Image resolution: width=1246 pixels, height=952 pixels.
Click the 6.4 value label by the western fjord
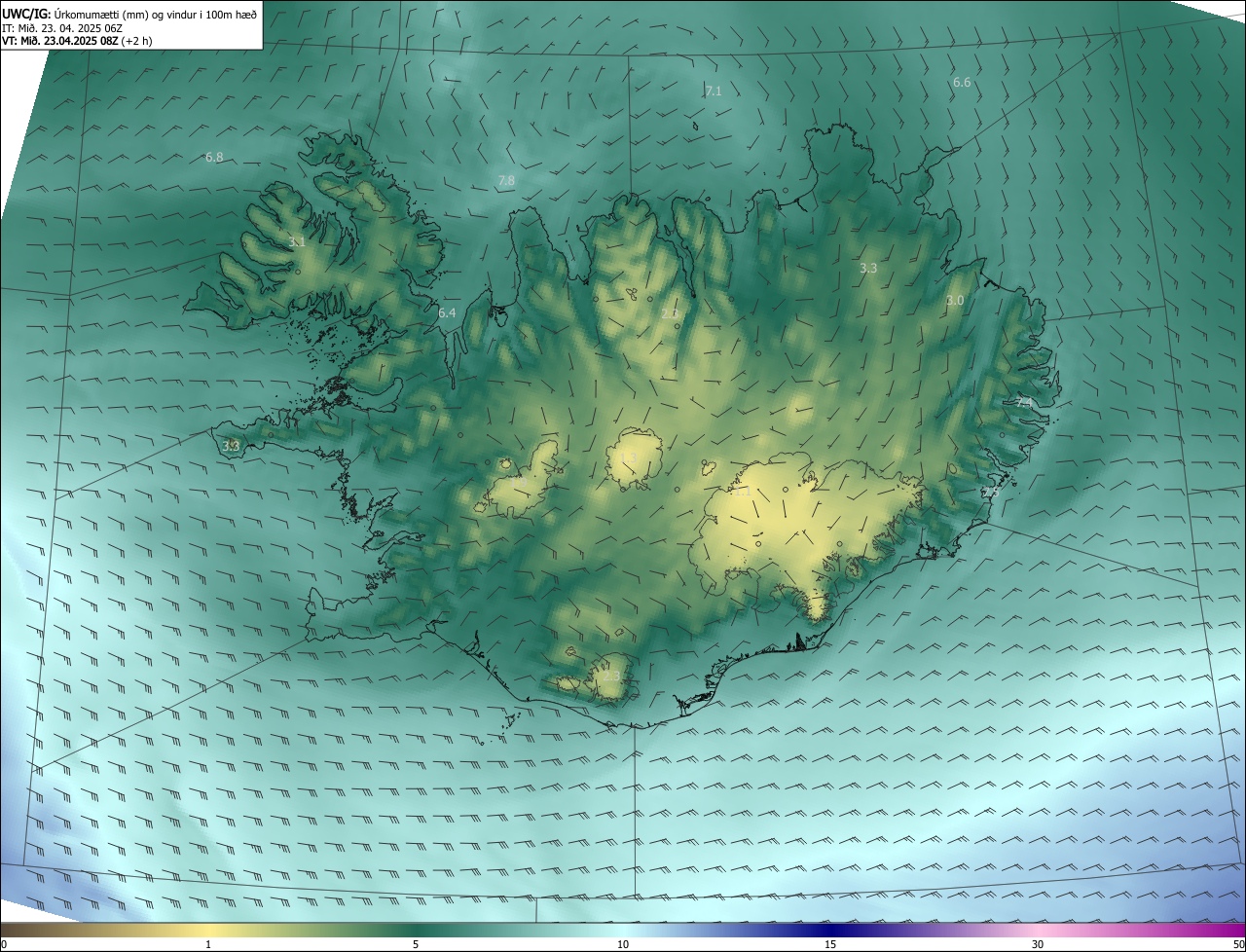447,313
